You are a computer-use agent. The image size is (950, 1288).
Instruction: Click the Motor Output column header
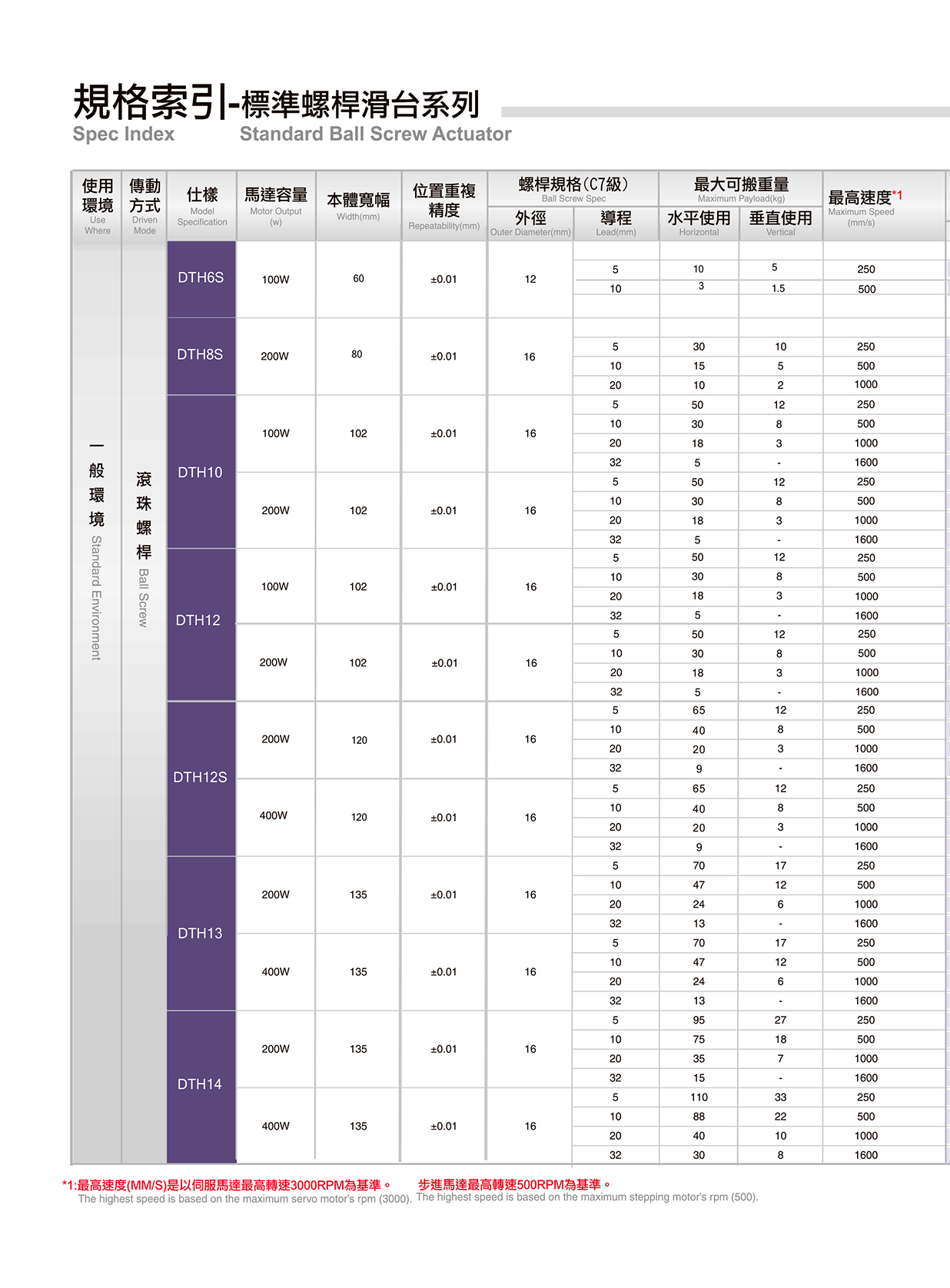(x=276, y=204)
